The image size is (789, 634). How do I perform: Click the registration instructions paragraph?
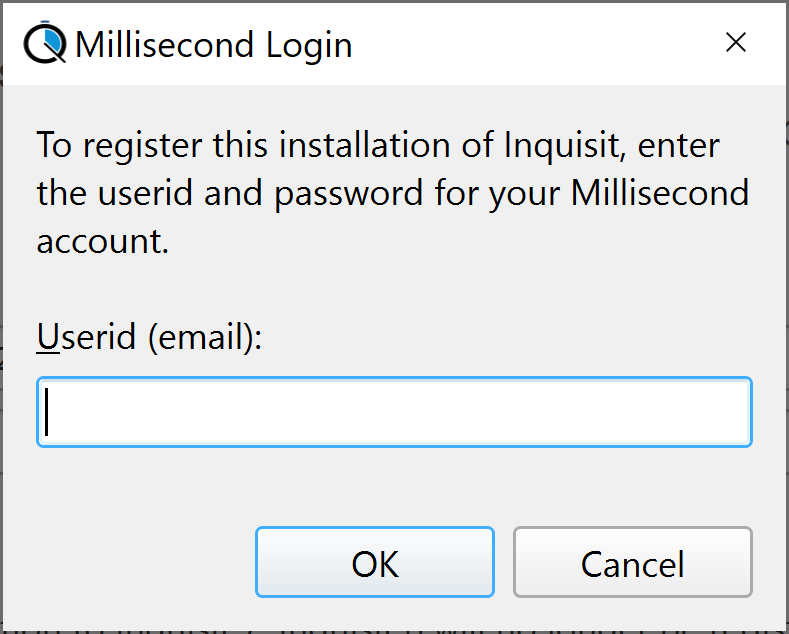[x=392, y=193]
